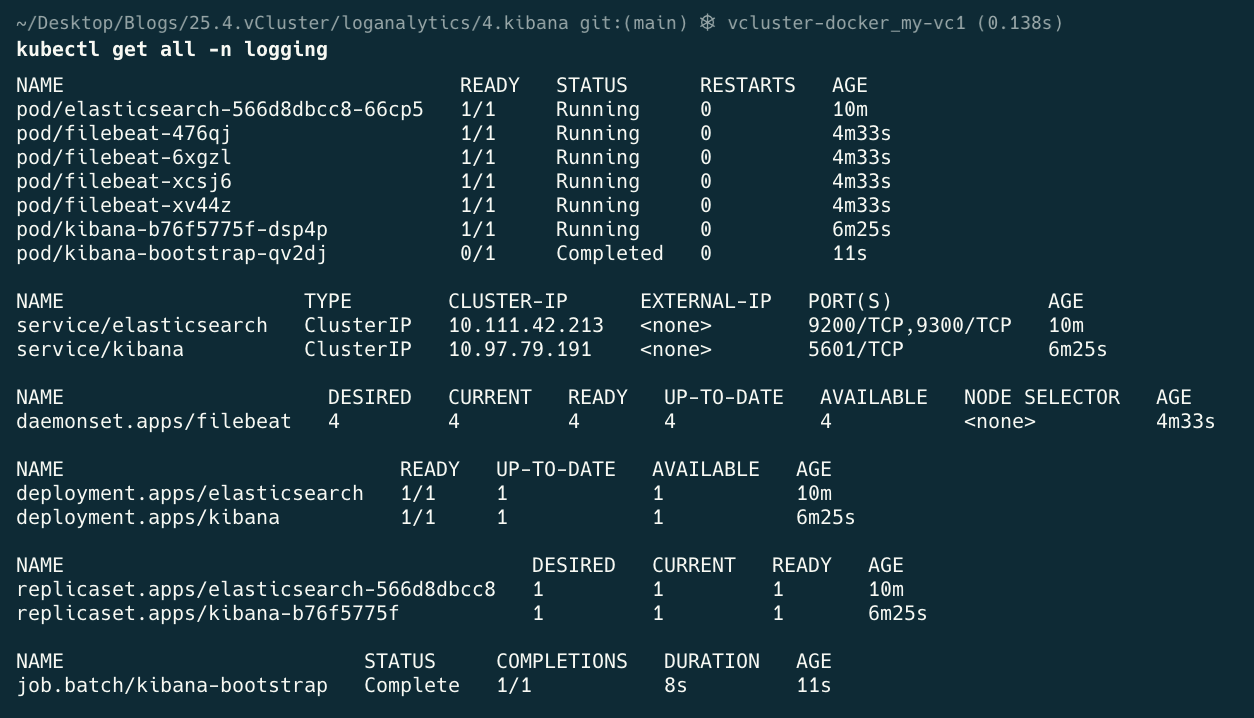Screen dimensions: 1254x718
Task: Select 'service/kibana' in the services table
Action: point(100,349)
